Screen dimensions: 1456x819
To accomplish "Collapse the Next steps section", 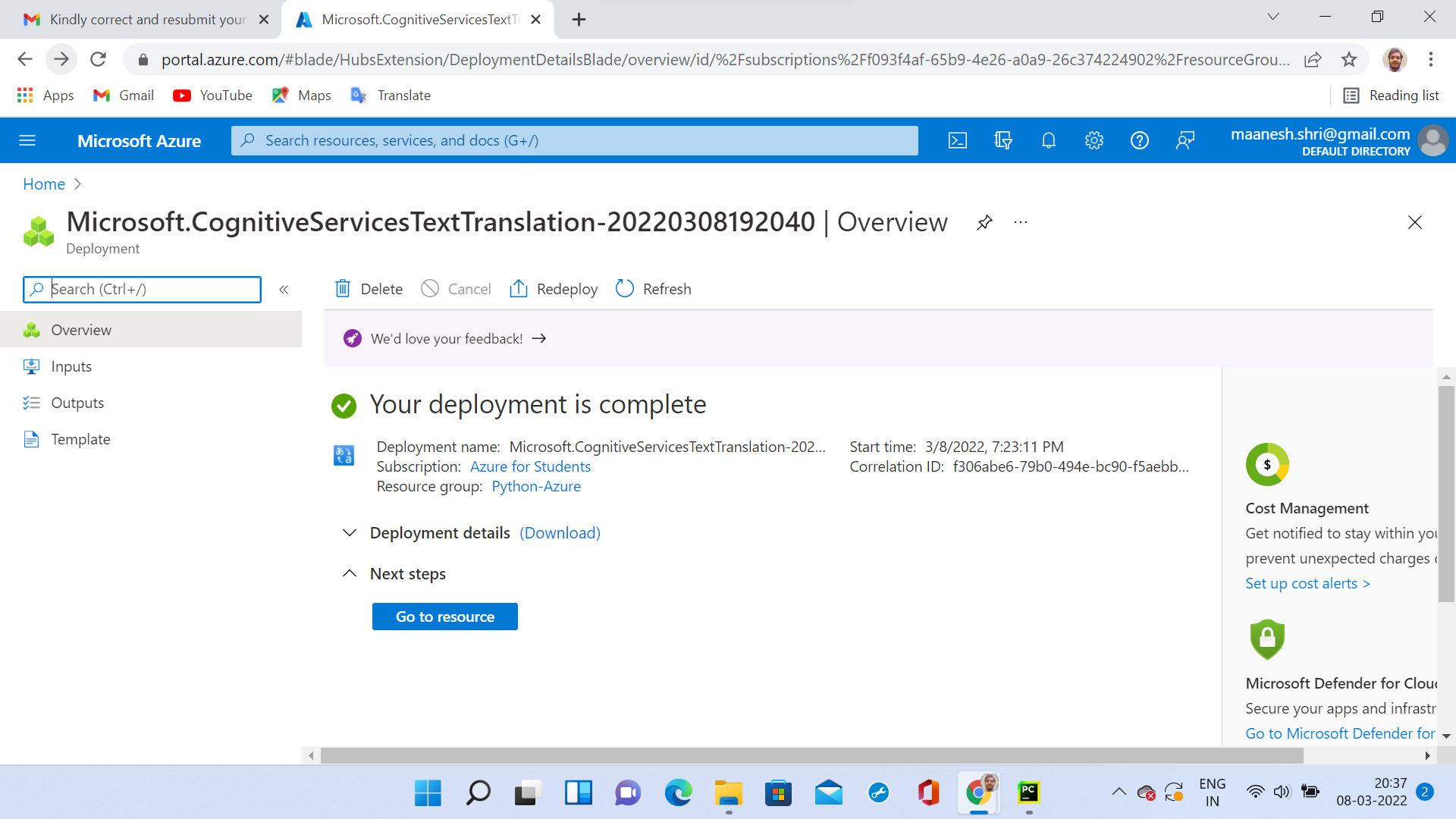I will point(350,573).
